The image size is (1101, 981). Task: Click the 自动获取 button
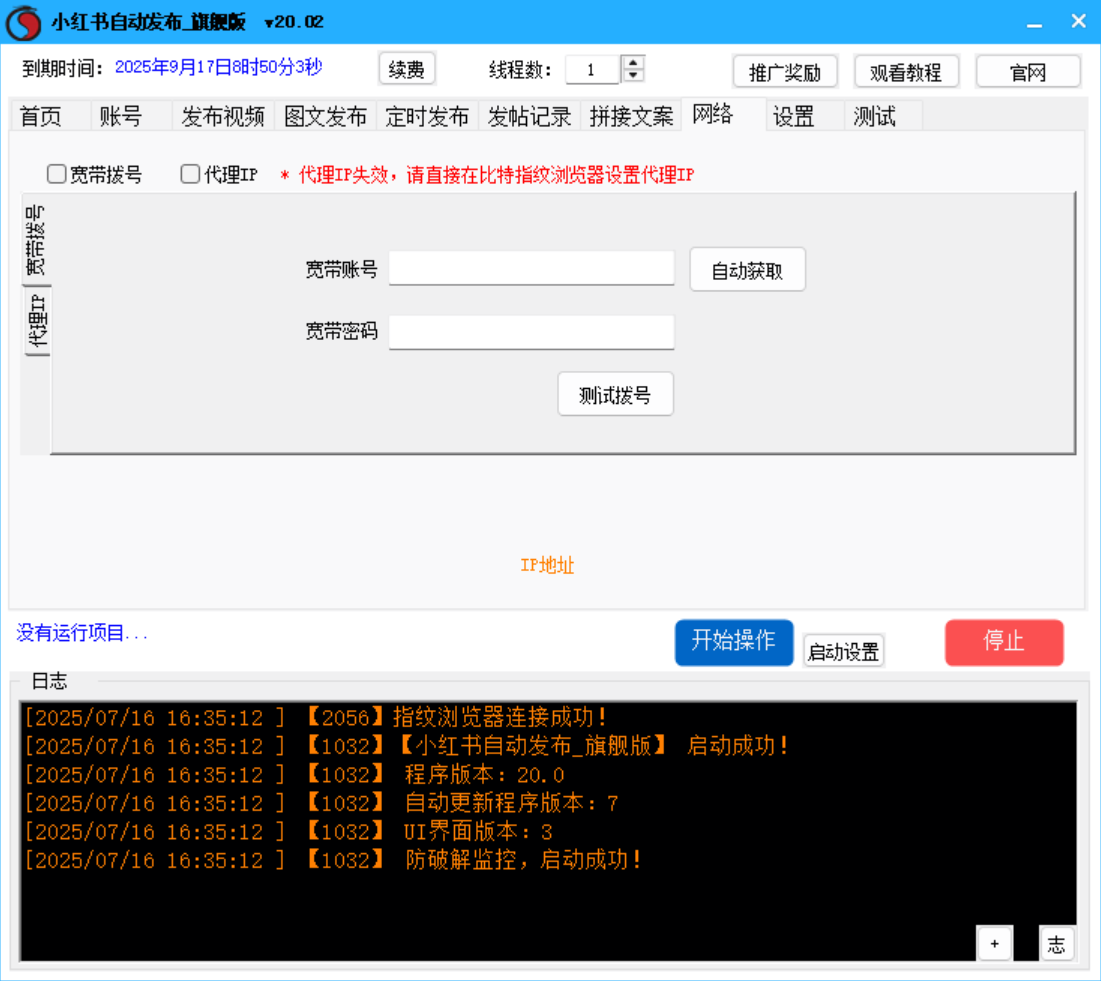tap(747, 270)
